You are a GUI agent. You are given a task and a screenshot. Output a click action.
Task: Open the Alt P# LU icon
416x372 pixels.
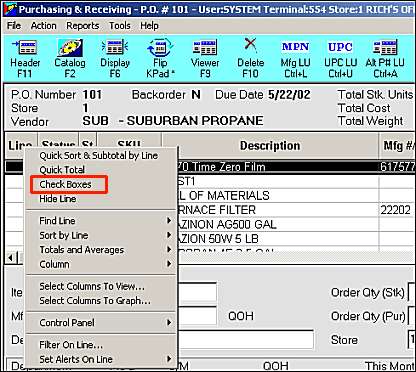pyautogui.click(x=385, y=58)
